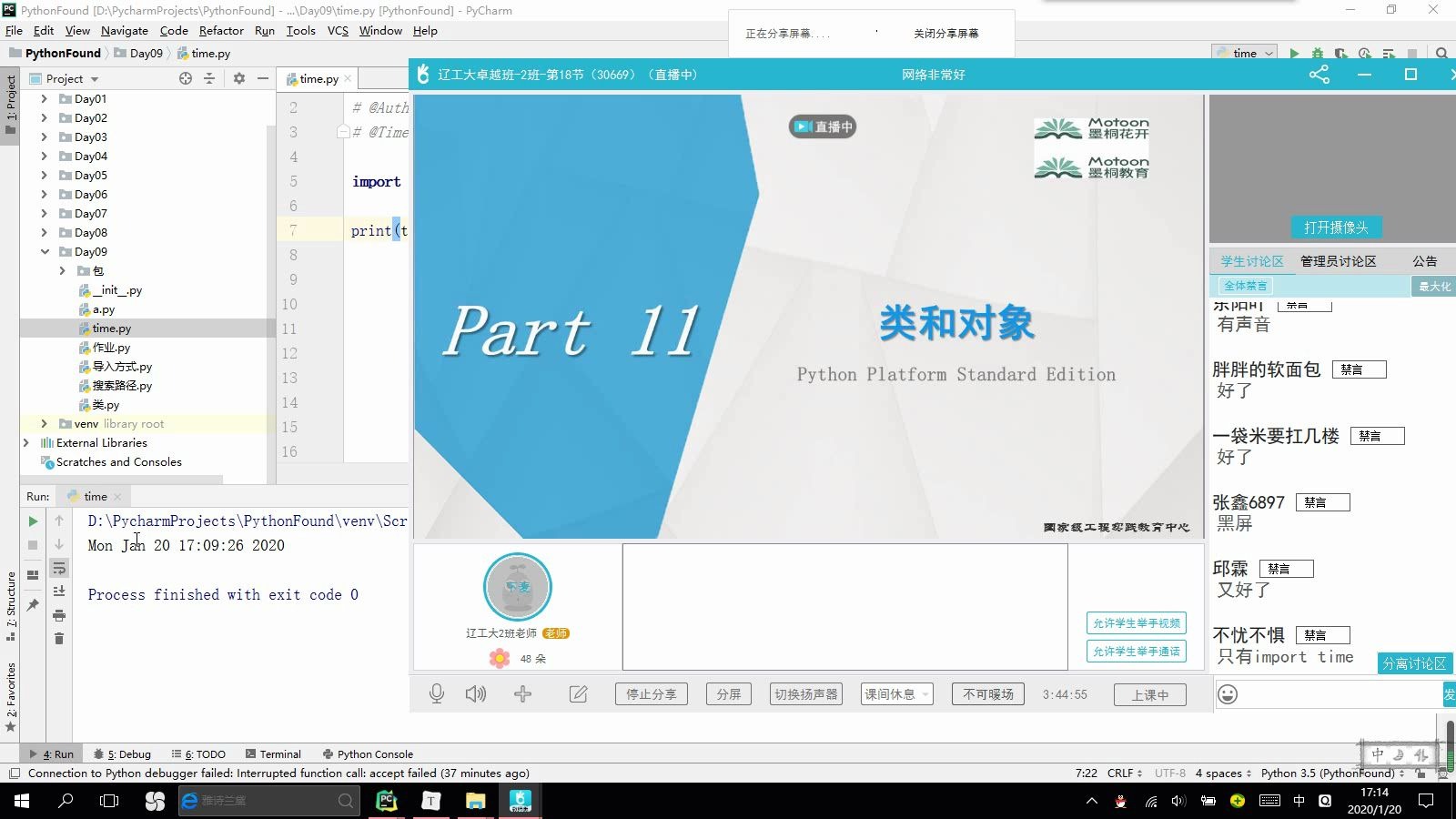
Task: Run time with coverage icon
Action: (x=1340, y=53)
